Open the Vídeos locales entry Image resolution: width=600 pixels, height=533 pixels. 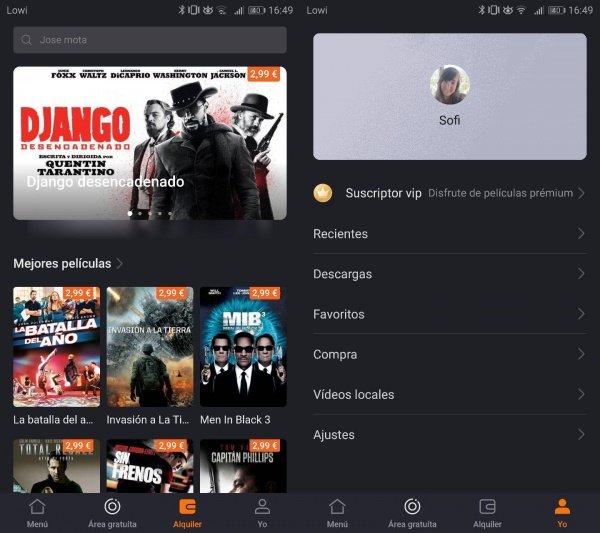(x=450, y=394)
